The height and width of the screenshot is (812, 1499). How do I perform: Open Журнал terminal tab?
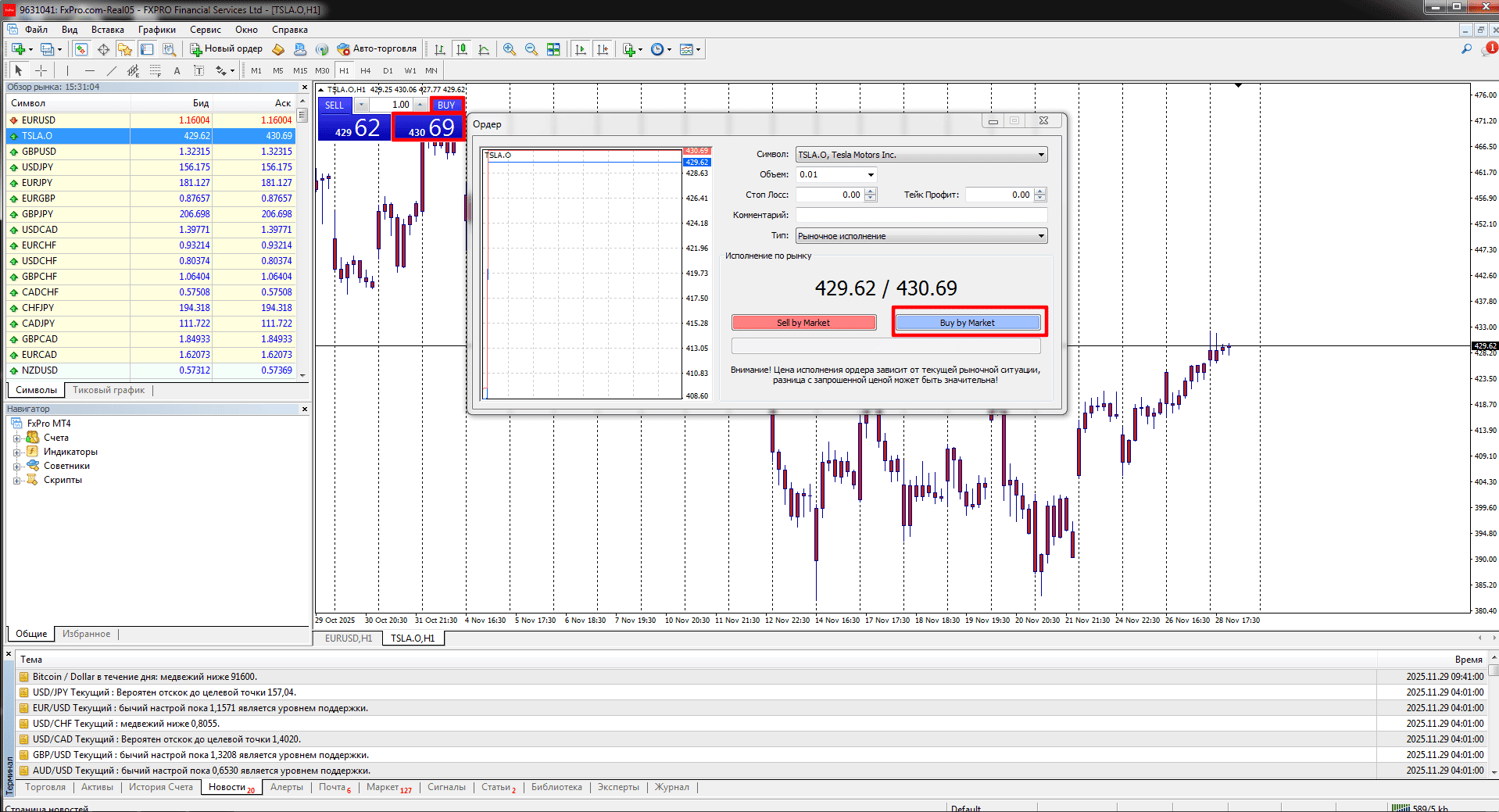pos(672,787)
